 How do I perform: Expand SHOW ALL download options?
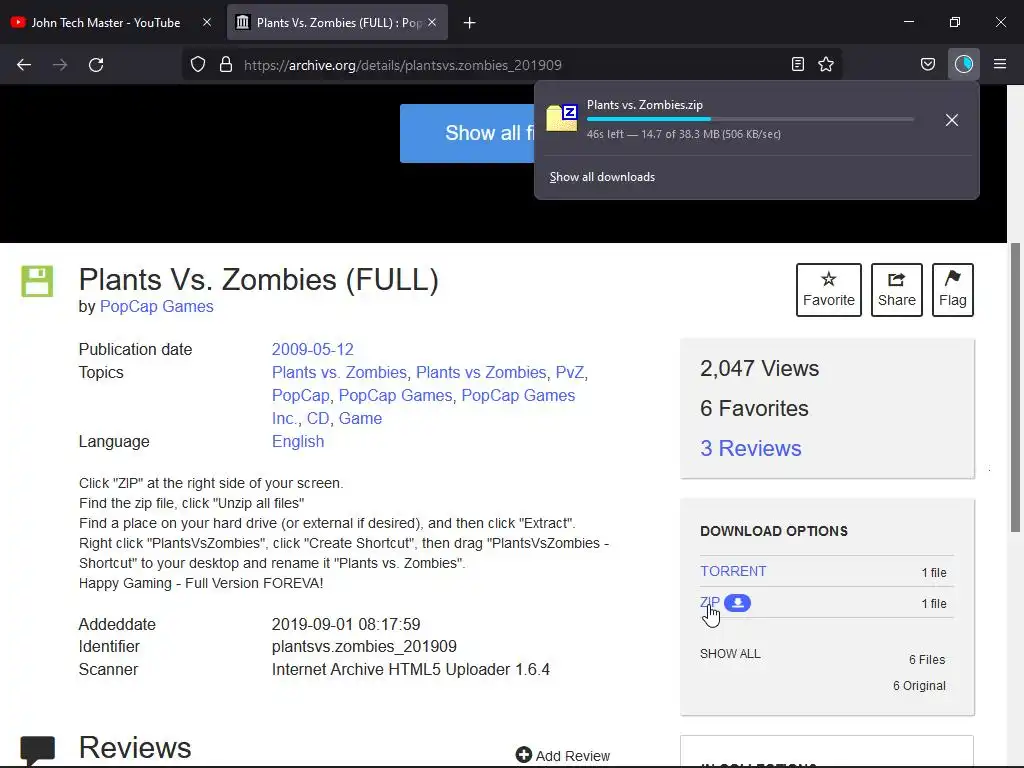pos(730,654)
